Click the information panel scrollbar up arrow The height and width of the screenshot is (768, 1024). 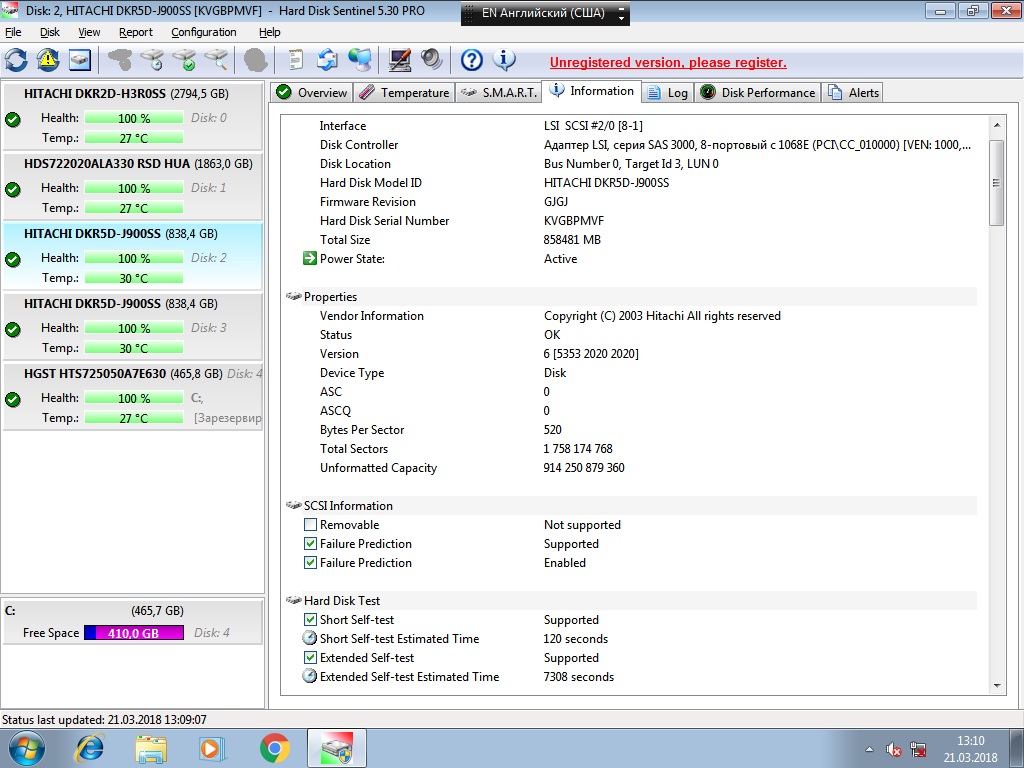pos(997,125)
